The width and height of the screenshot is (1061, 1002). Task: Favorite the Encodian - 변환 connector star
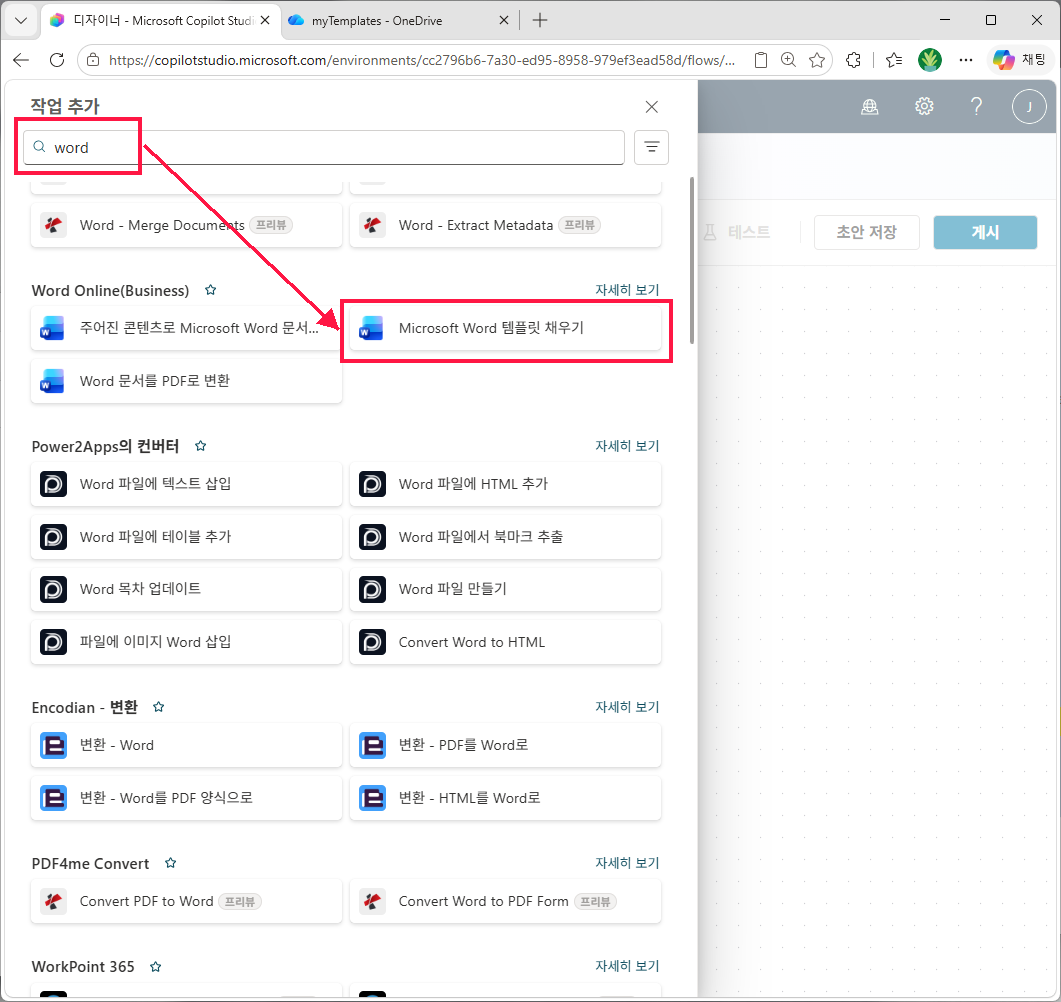click(158, 707)
